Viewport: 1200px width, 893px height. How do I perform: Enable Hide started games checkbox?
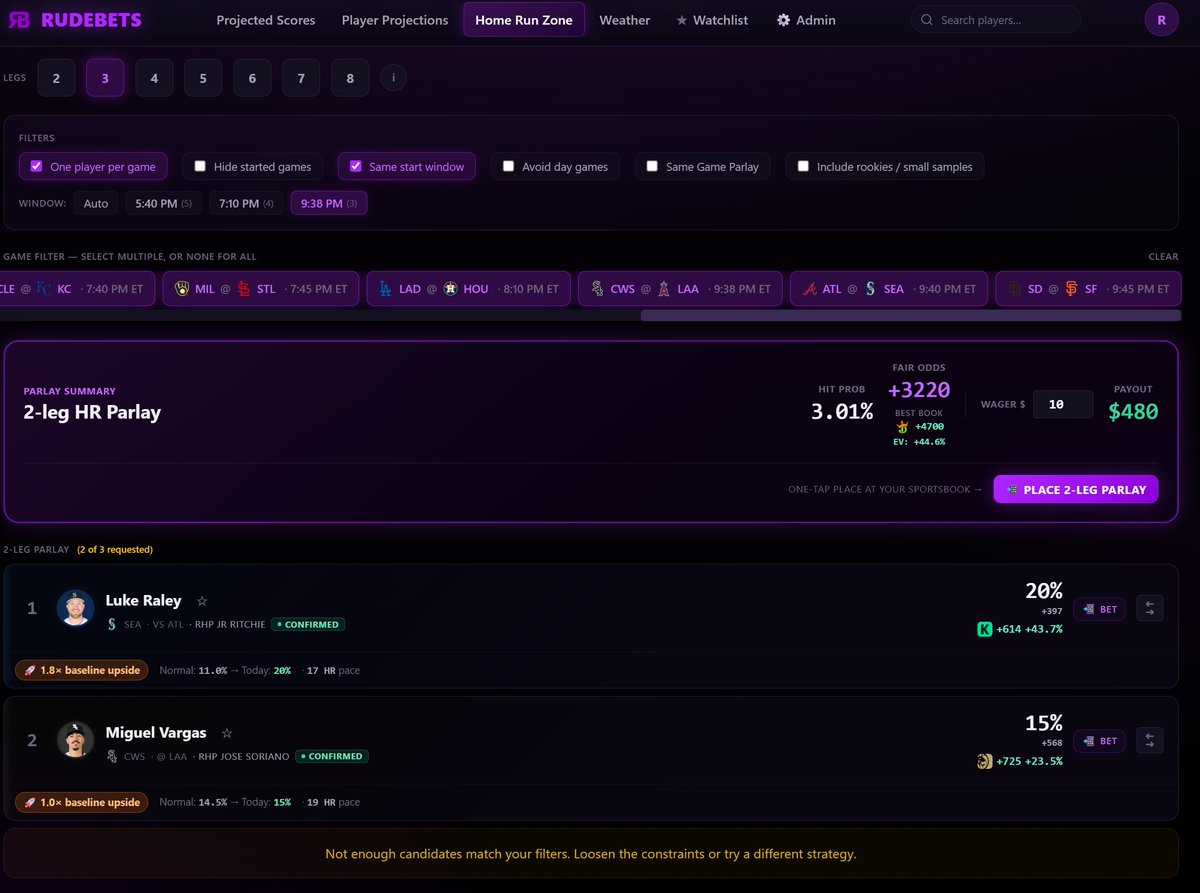[200, 166]
